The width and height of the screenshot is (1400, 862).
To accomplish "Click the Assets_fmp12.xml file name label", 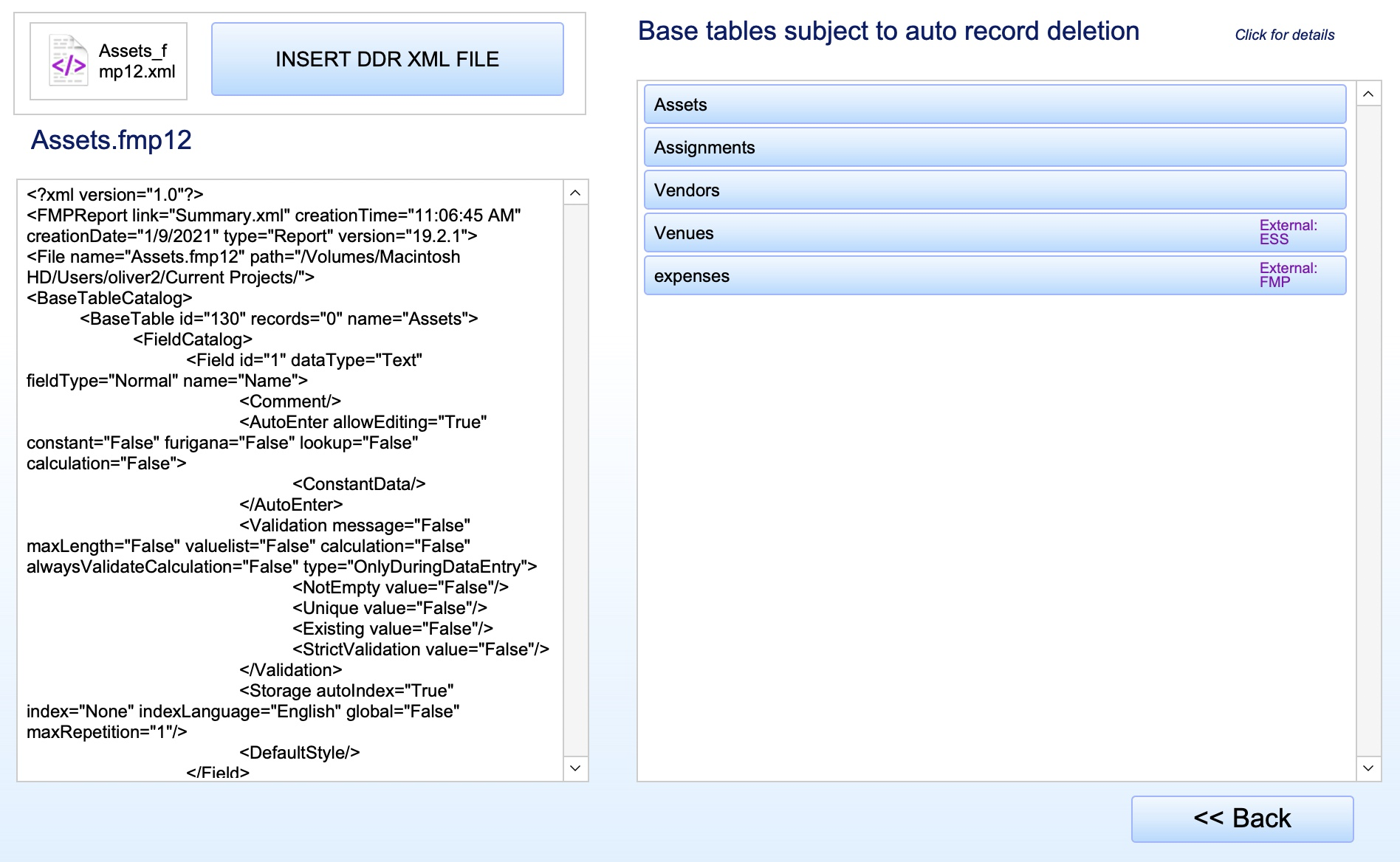I will pyautogui.click(x=137, y=61).
